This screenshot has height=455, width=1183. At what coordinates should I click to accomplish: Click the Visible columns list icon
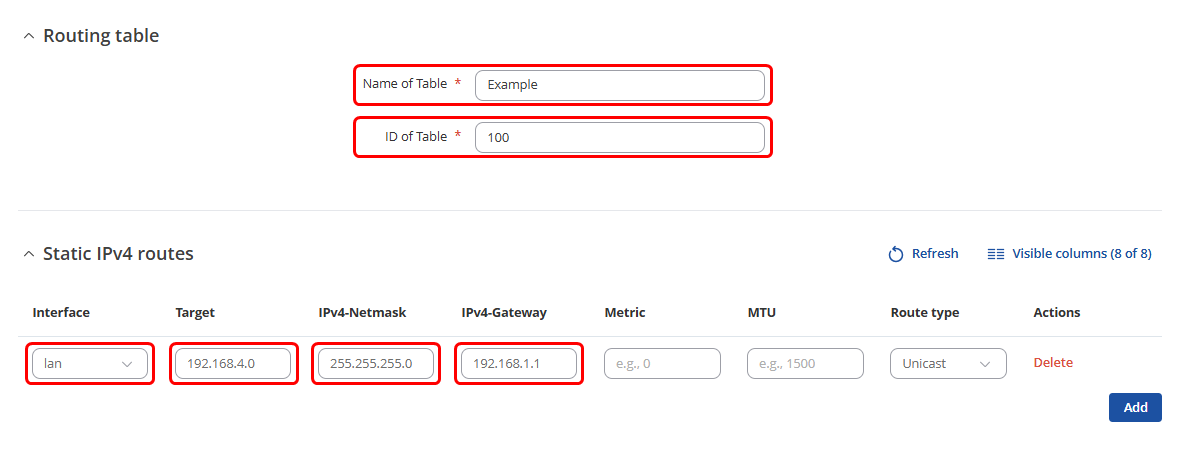(995, 254)
